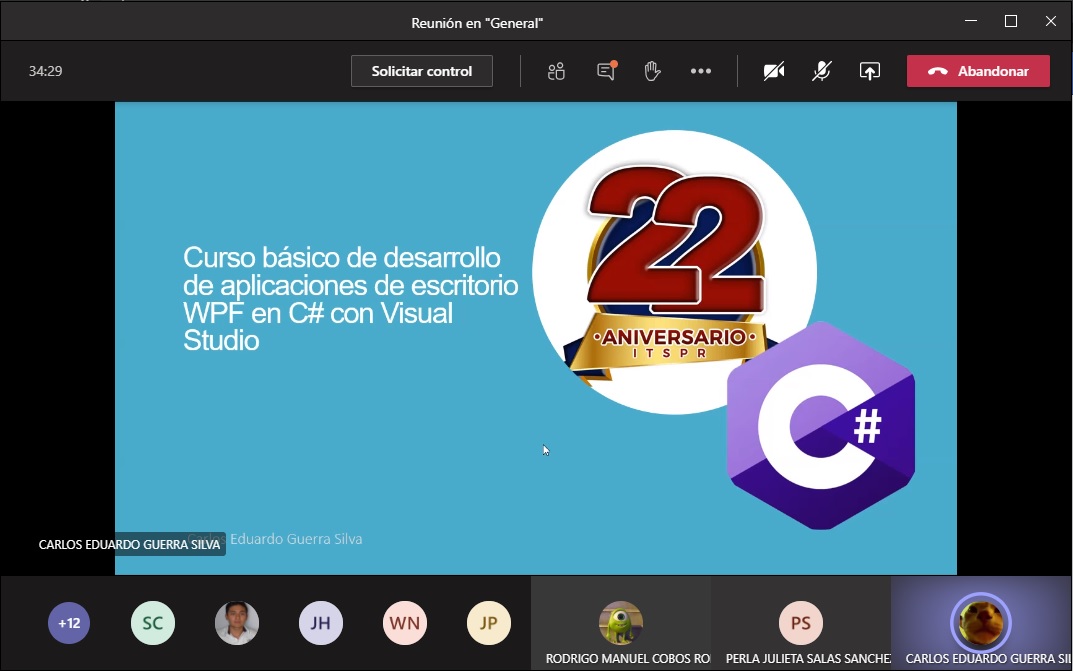Viewport: 1073px width, 671px height.
Task: Turn on the camera
Action: [x=774, y=71]
